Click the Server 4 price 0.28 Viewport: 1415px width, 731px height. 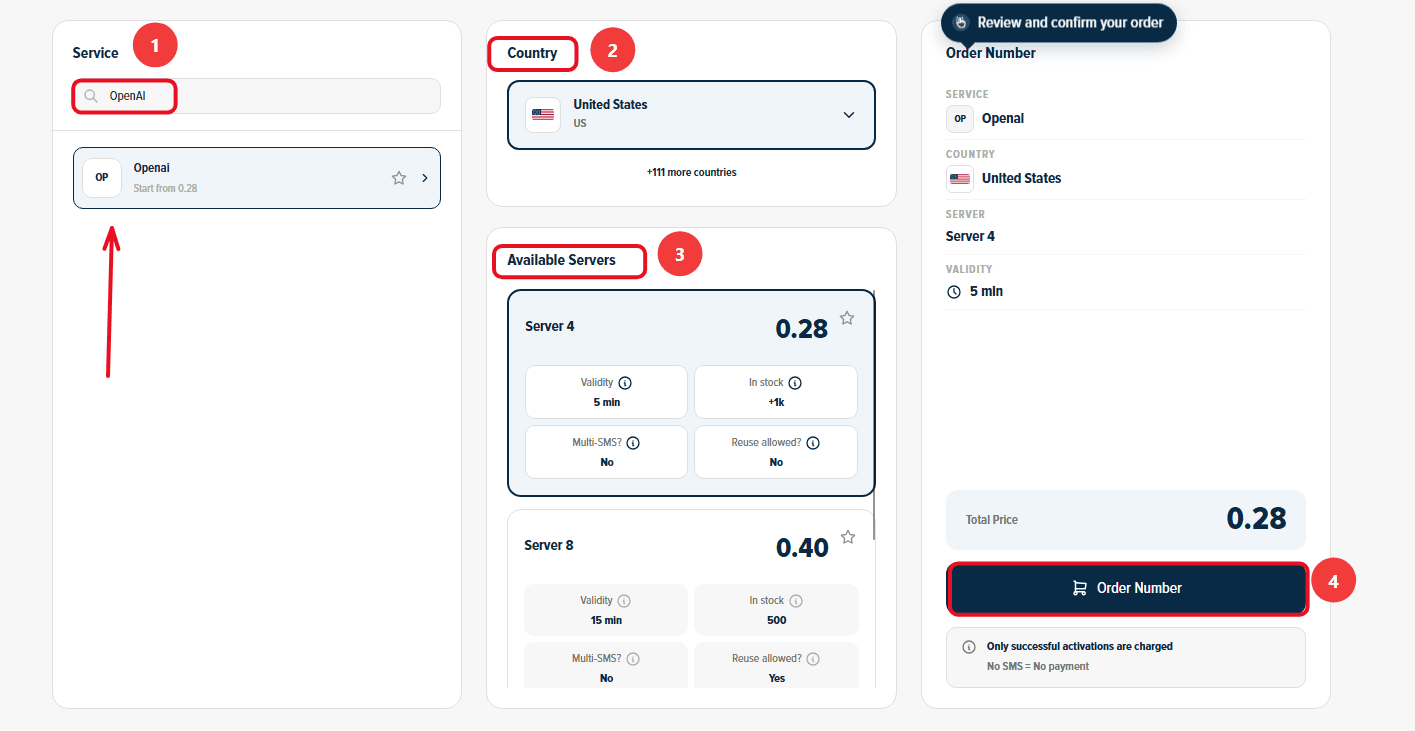pos(802,328)
